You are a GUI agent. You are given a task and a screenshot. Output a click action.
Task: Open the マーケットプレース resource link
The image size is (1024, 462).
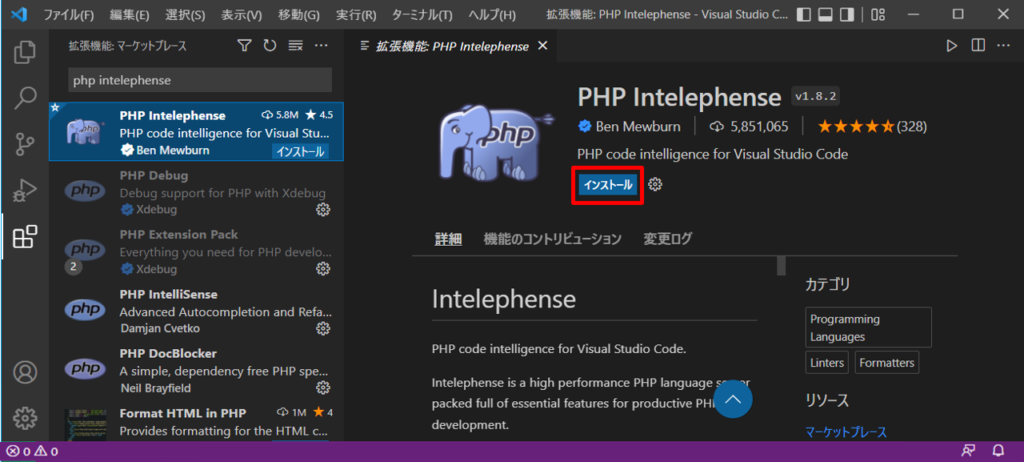click(x=846, y=432)
